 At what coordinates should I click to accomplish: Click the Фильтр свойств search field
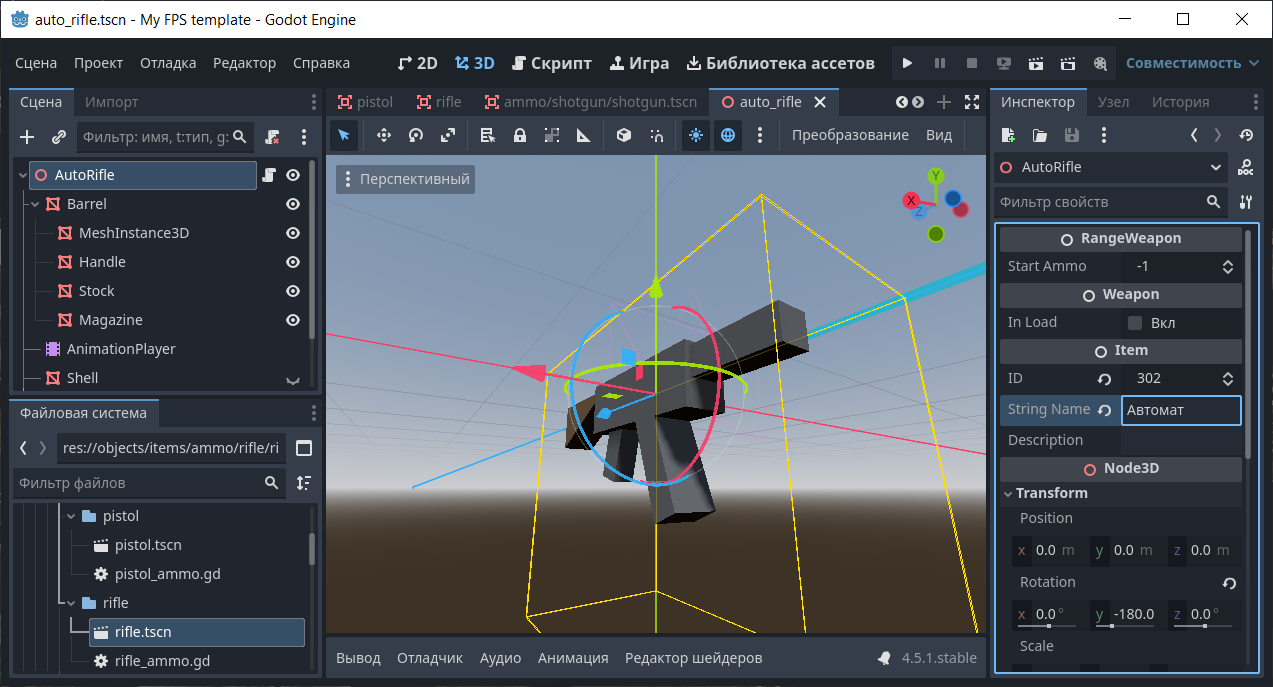1100,202
